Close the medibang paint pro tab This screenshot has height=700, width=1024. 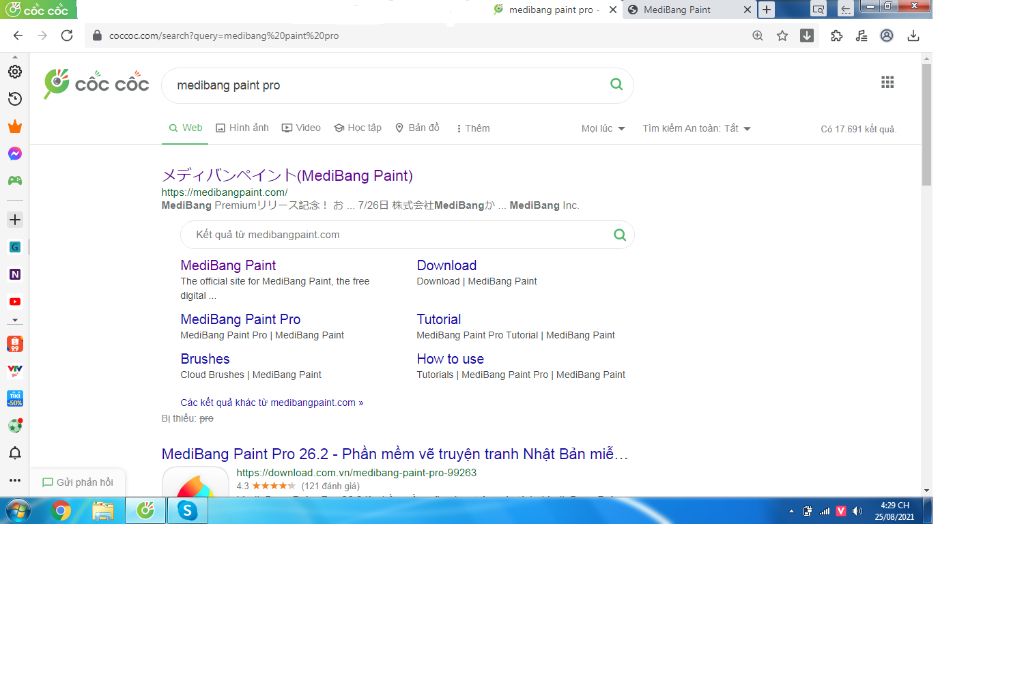[x=613, y=10]
